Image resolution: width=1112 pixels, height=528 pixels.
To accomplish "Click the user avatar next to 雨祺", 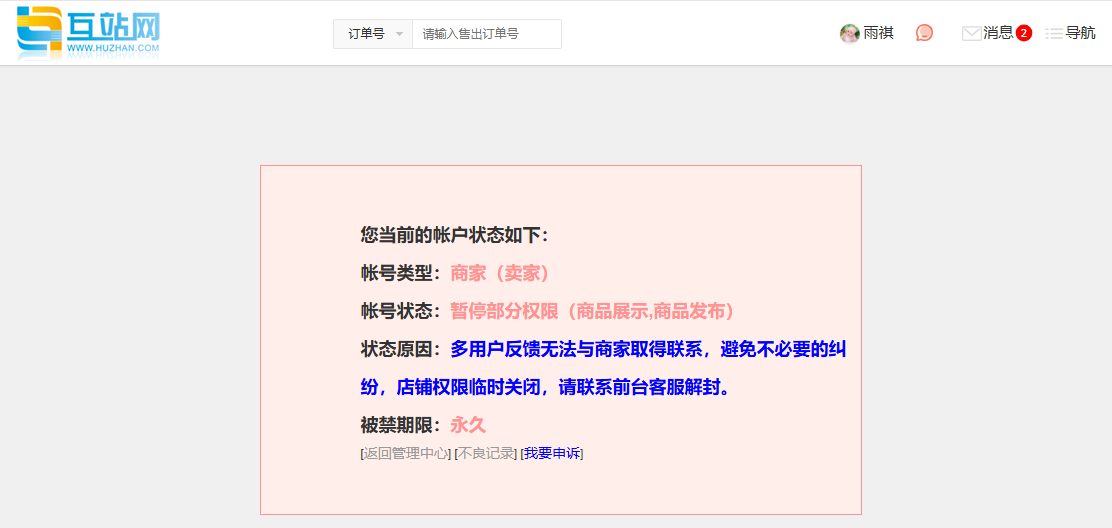I will (x=849, y=33).
